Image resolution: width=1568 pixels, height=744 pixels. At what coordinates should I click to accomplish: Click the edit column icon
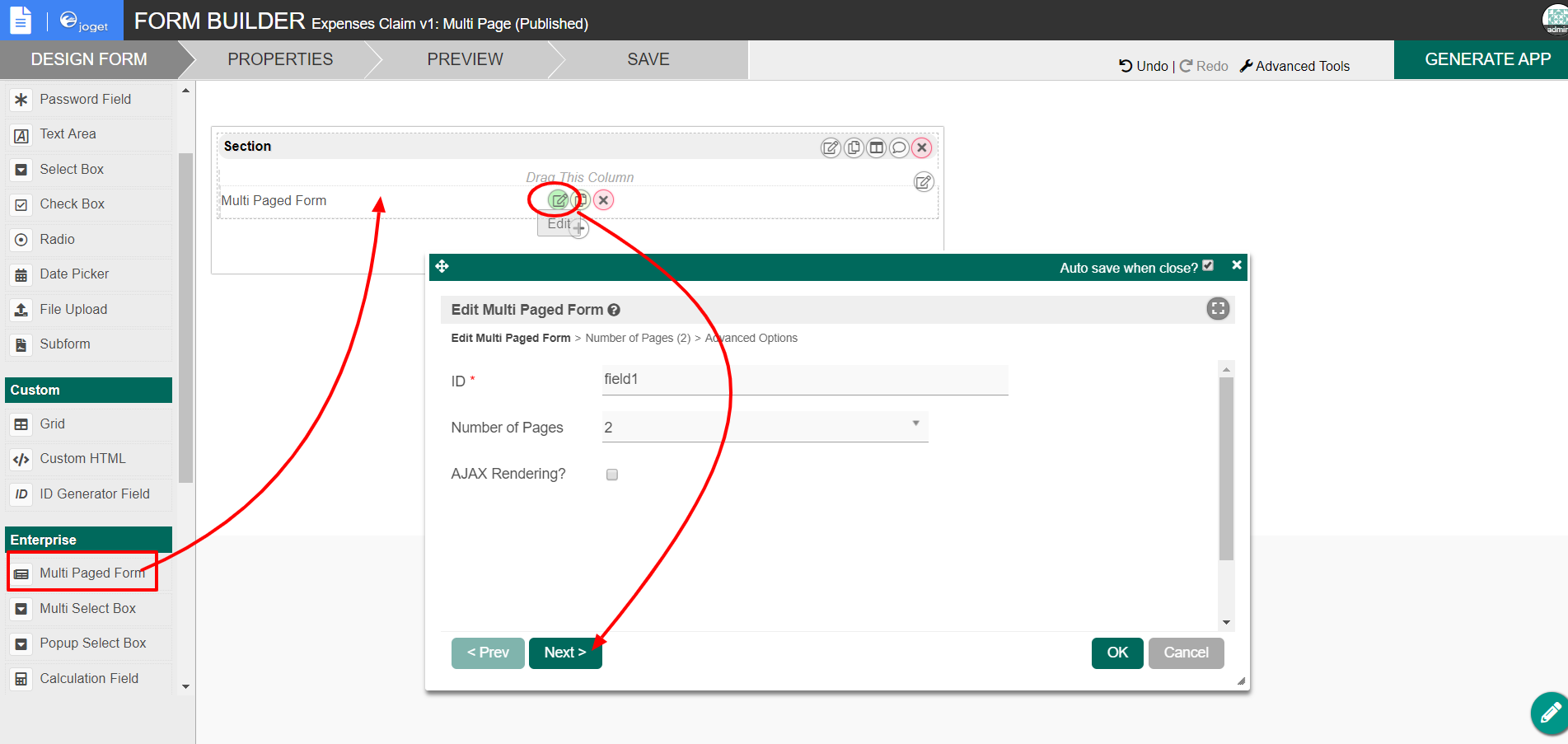pyautogui.click(x=924, y=182)
